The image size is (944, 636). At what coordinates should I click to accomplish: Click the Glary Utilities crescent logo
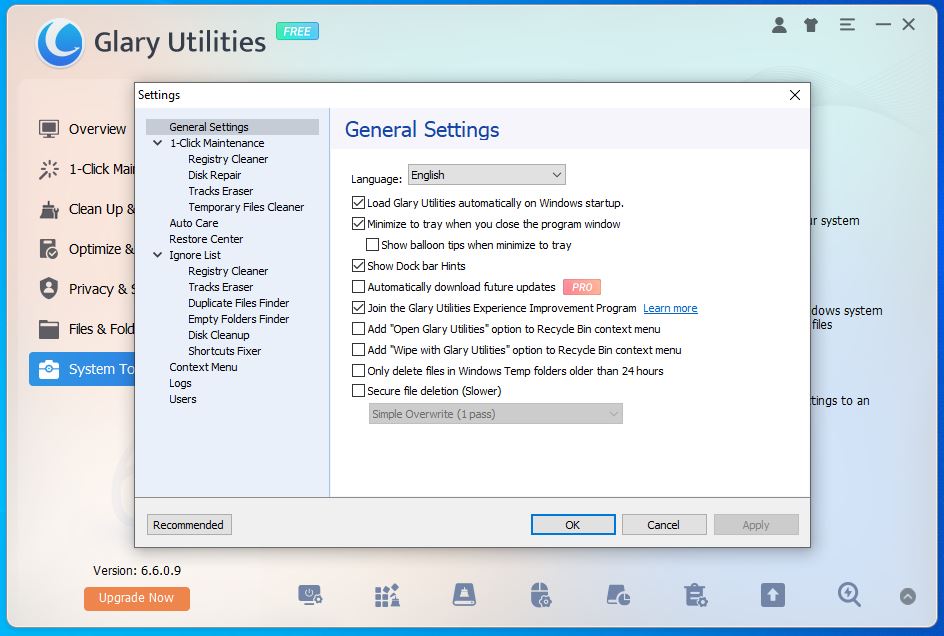60,43
